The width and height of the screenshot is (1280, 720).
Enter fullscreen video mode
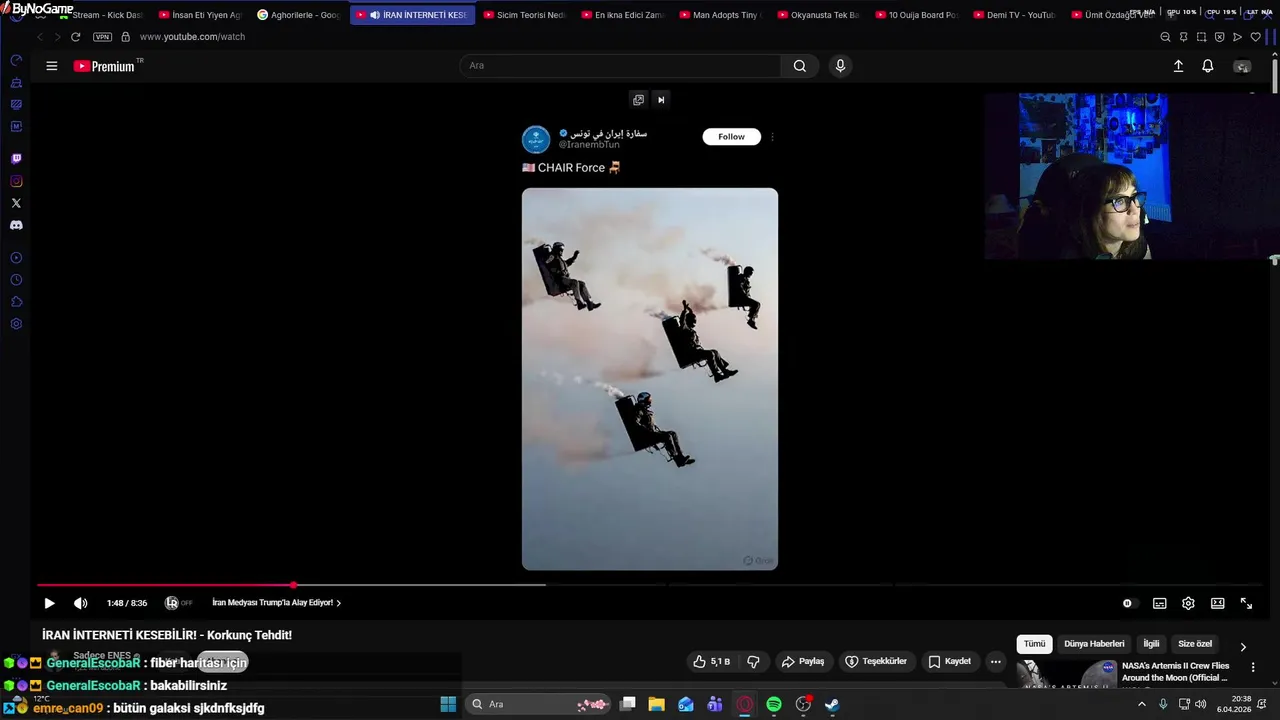click(x=1246, y=603)
